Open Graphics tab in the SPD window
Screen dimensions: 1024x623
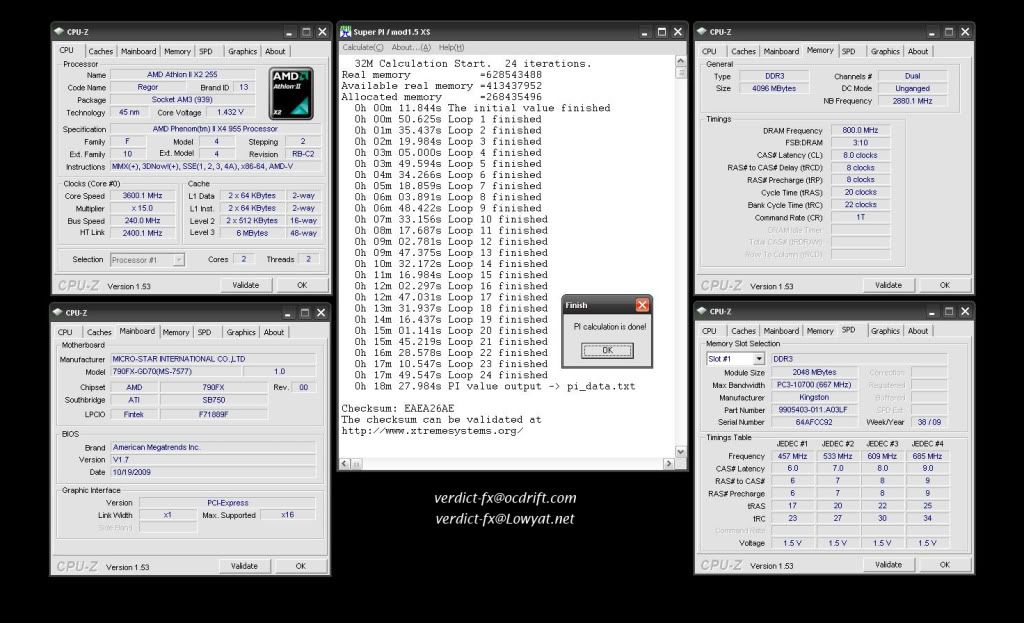(885, 331)
